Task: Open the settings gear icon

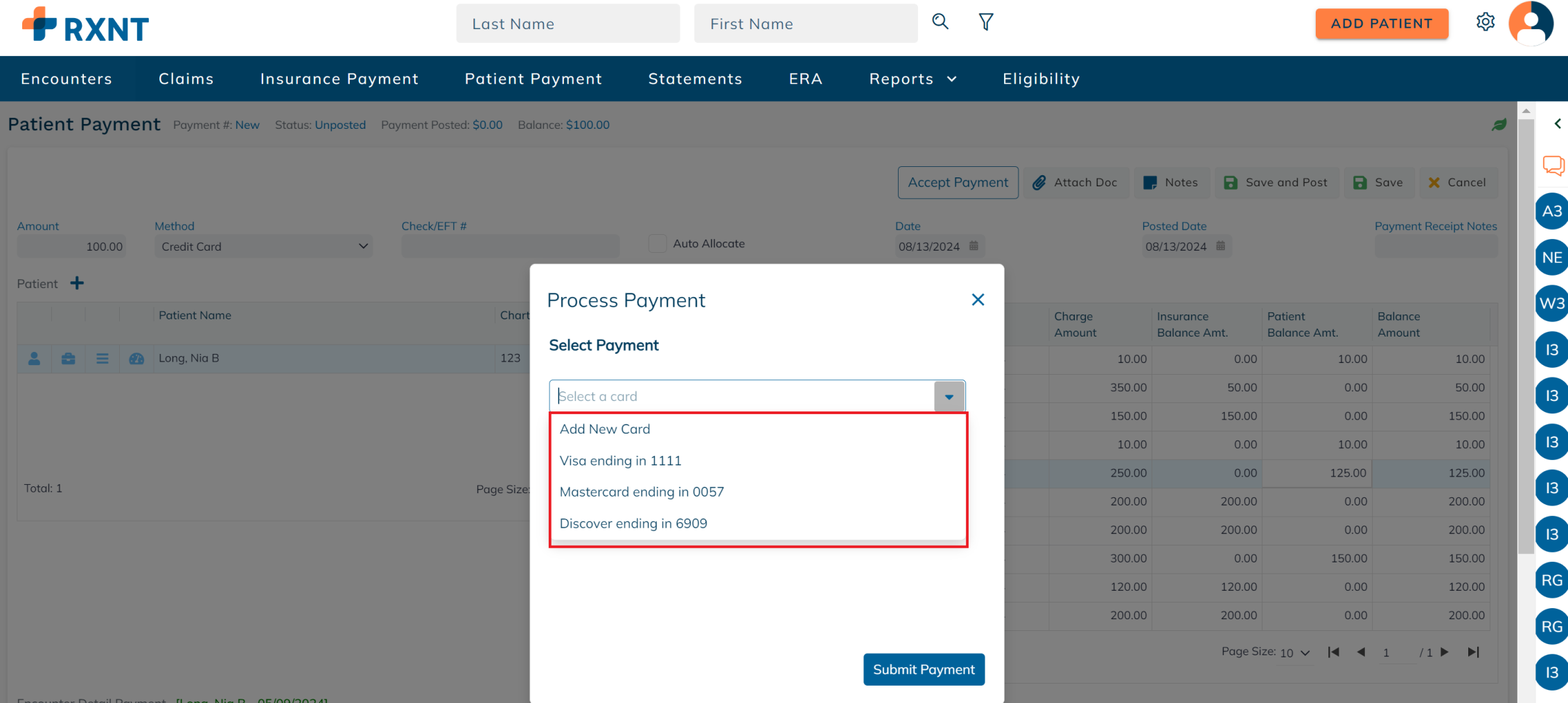Action: click(x=1485, y=22)
